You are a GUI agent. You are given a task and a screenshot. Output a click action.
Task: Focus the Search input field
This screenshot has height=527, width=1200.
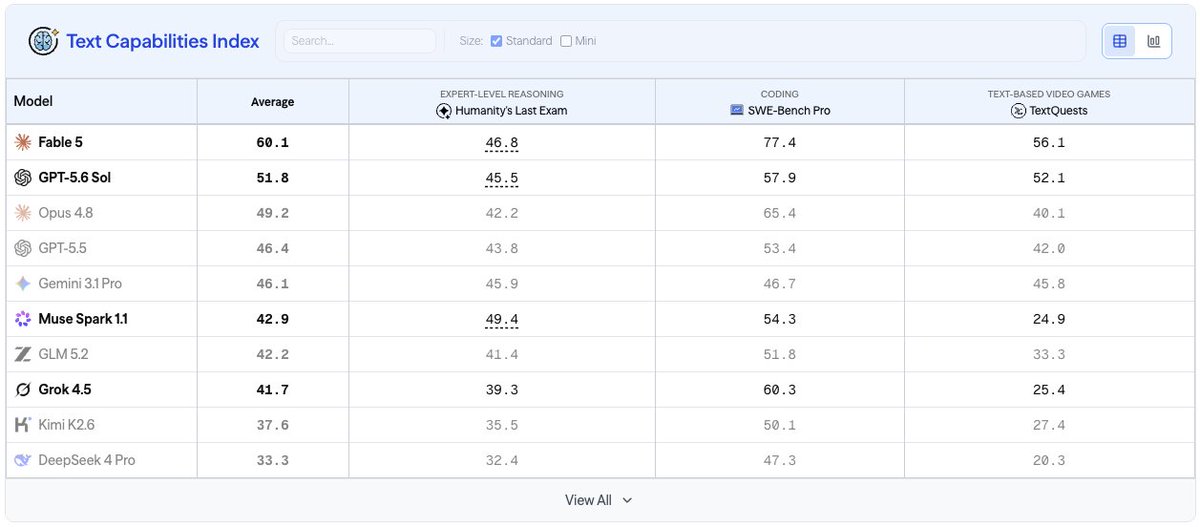360,41
